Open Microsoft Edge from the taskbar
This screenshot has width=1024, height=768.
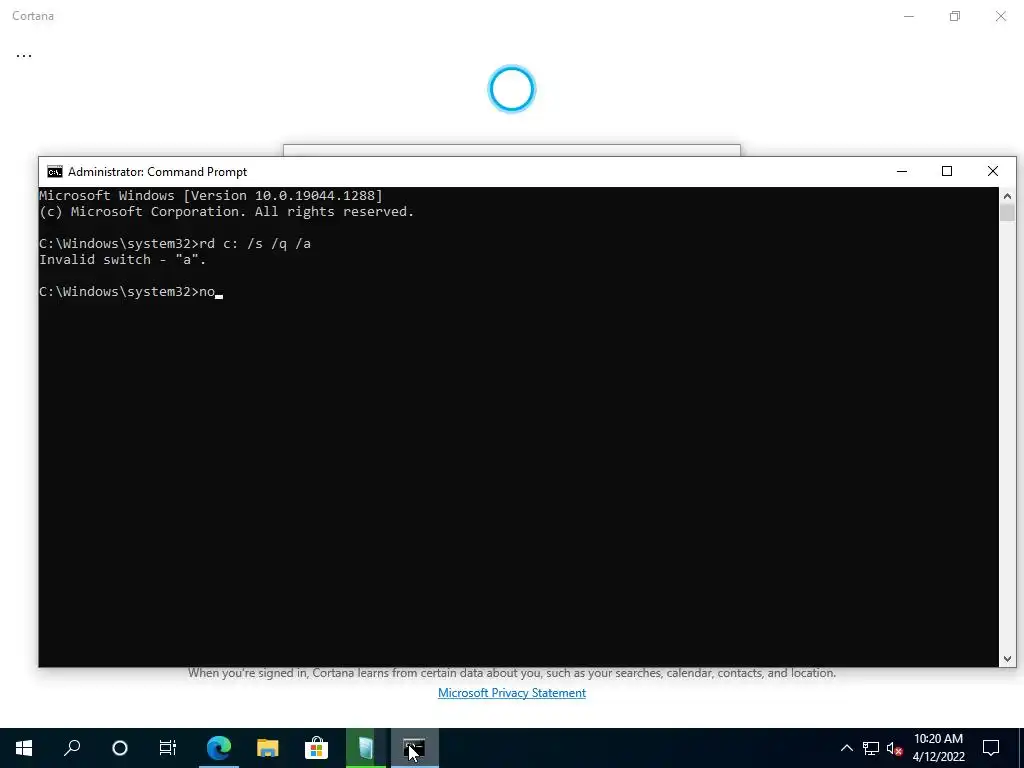[x=219, y=748]
